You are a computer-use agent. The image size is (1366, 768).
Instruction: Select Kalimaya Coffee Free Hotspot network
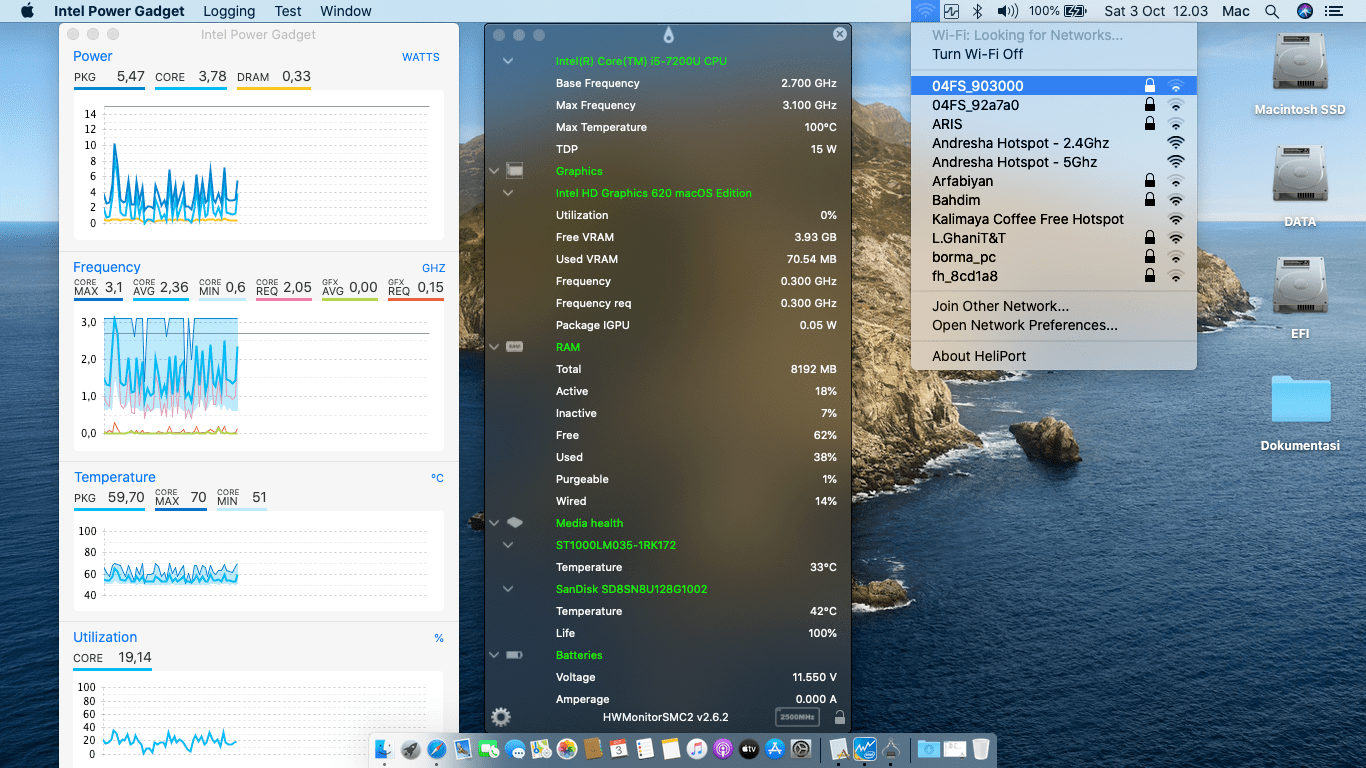pos(1027,219)
